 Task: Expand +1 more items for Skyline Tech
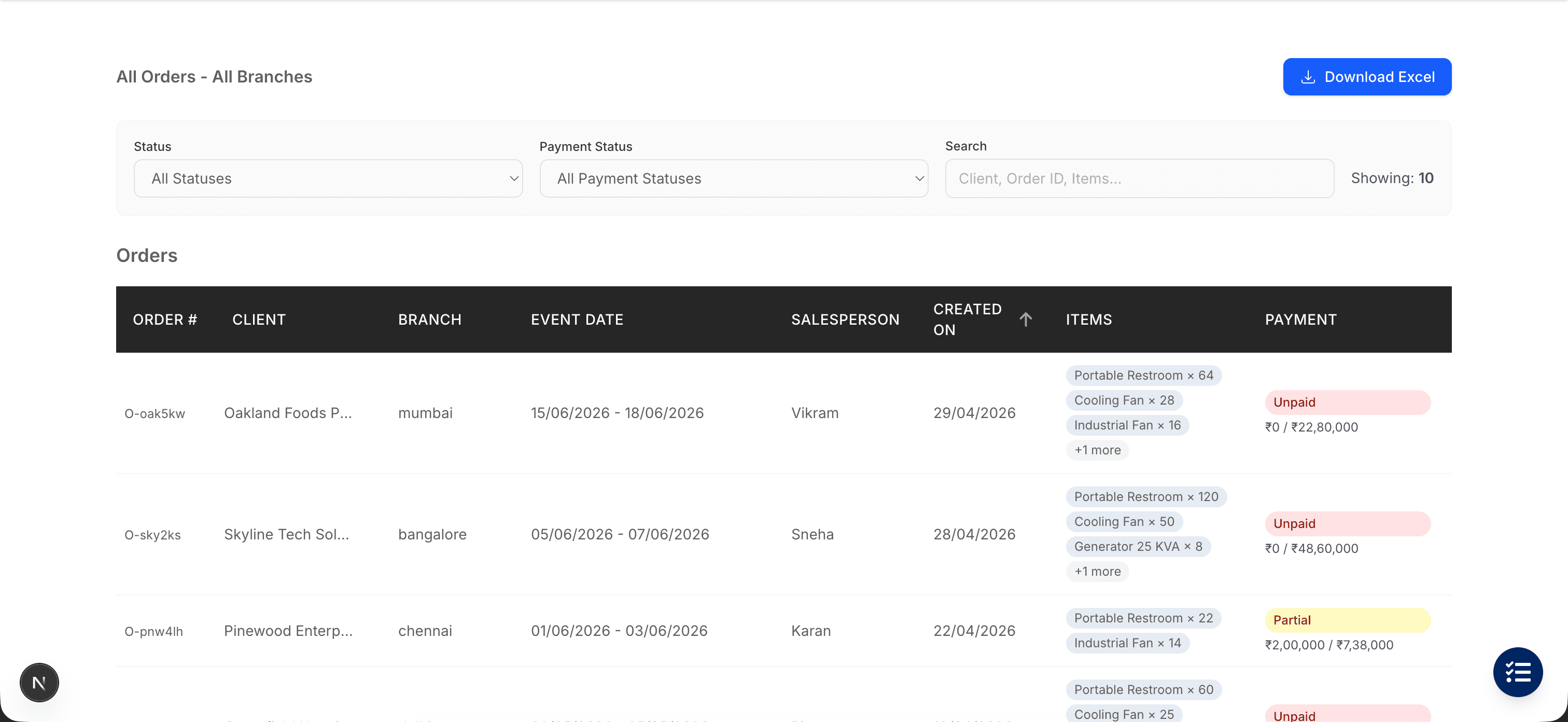[1098, 572]
